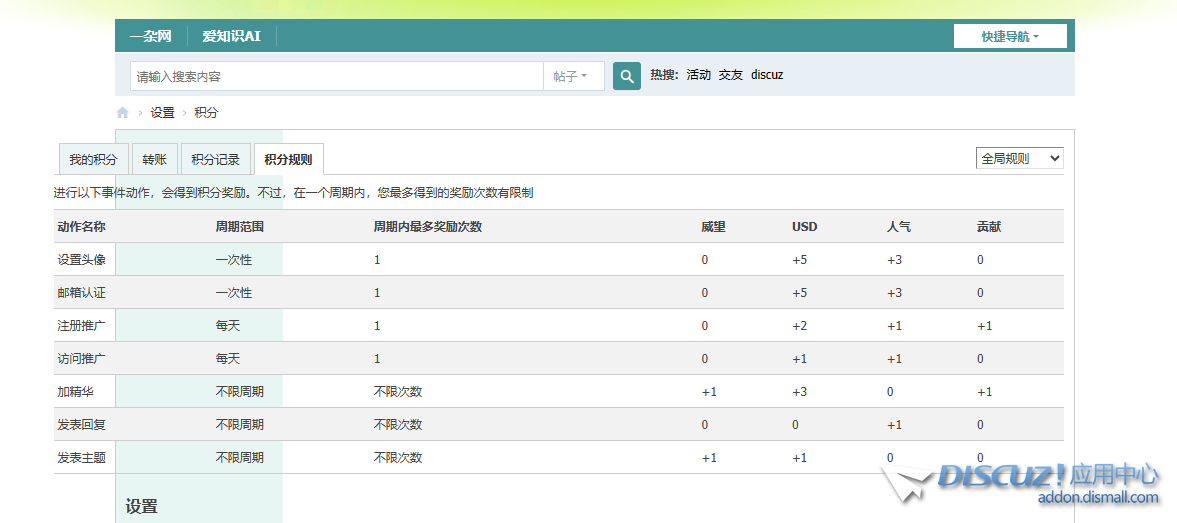Go to the 积分记录 tab
The height and width of the screenshot is (523, 1177).
pyautogui.click(x=215, y=160)
